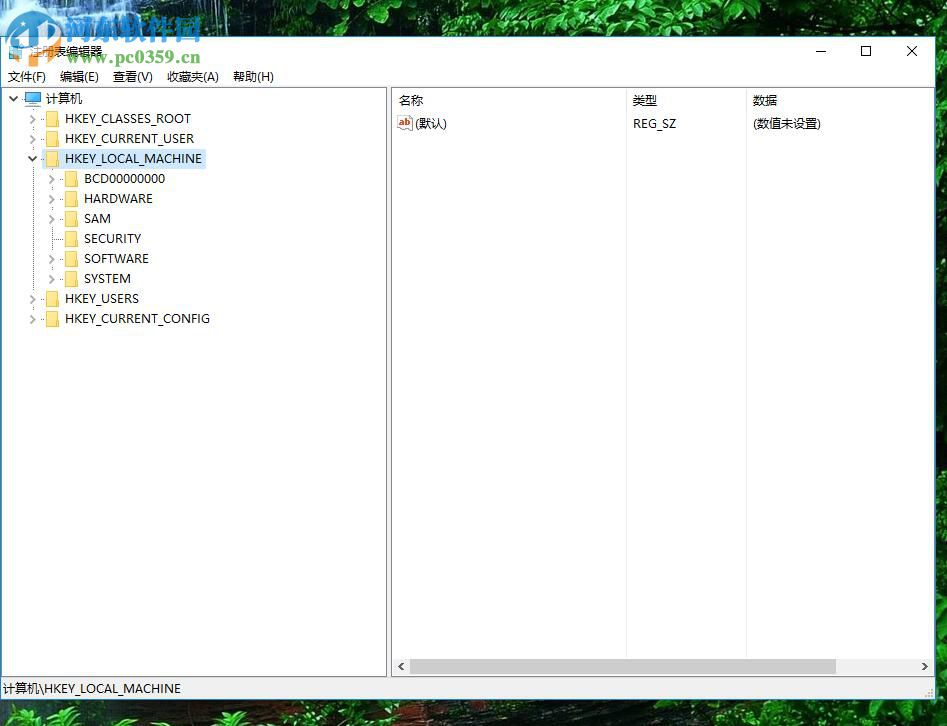The height and width of the screenshot is (726, 947).
Task: Click the SOFTWARE folder icon
Action: tap(71, 259)
